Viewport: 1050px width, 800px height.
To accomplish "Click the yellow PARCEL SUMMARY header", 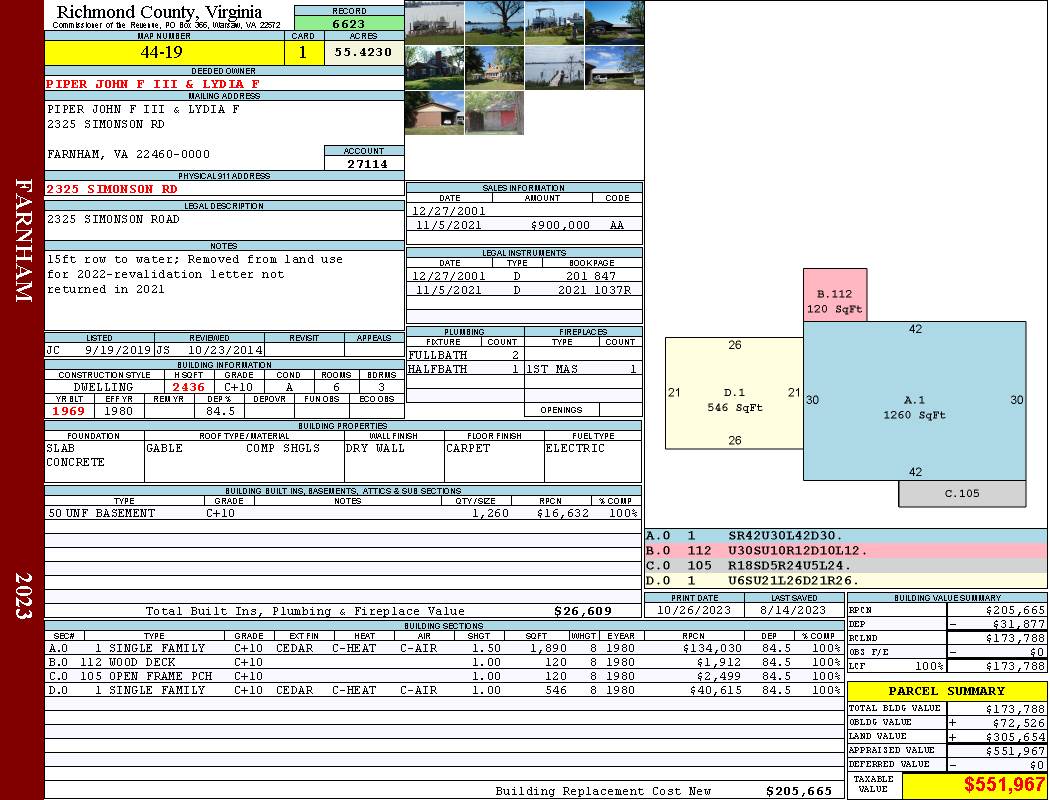I will (947, 691).
